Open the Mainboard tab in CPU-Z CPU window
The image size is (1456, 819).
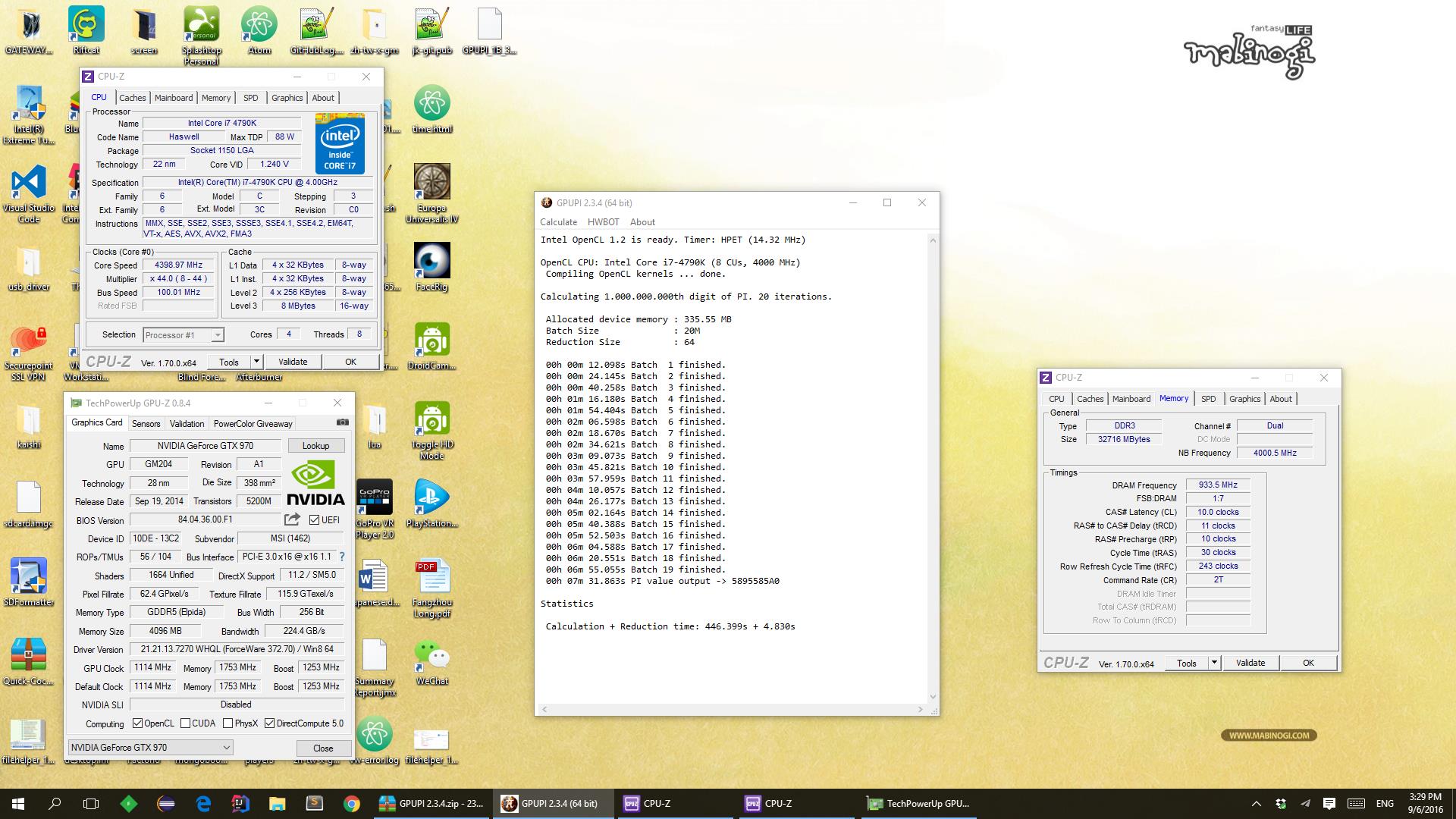click(174, 98)
